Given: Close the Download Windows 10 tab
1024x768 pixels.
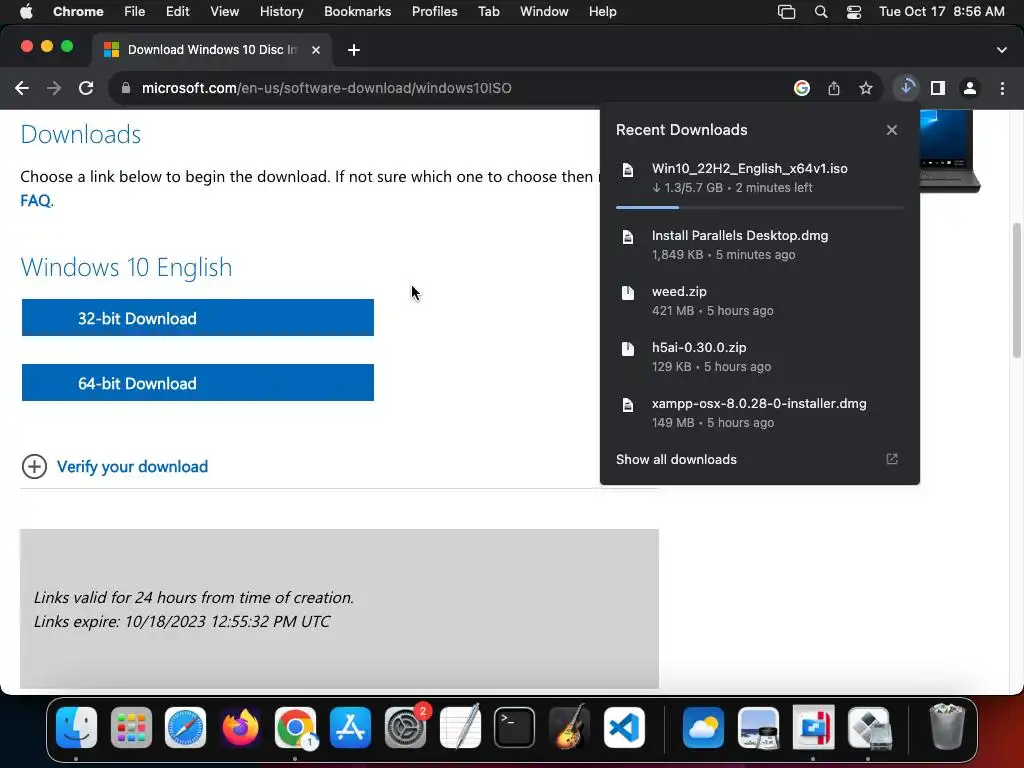Looking at the screenshot, I should [x=316, y=50].
